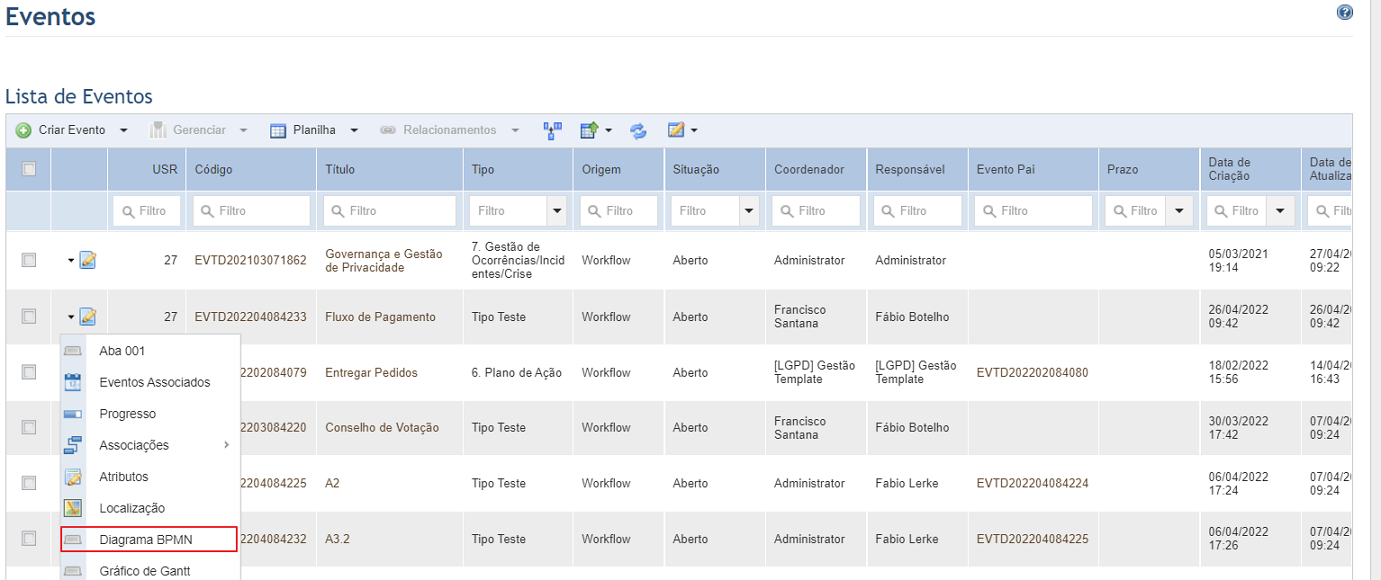Click the Evento Pai filter field
Image resolution: width=1381 pixels, height=580 pixels.
1034,211
